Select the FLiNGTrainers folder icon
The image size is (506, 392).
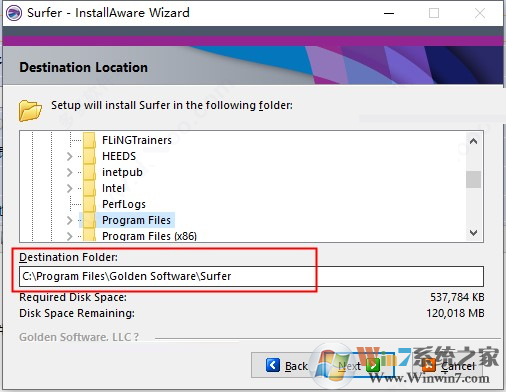[x=89, y=140]
